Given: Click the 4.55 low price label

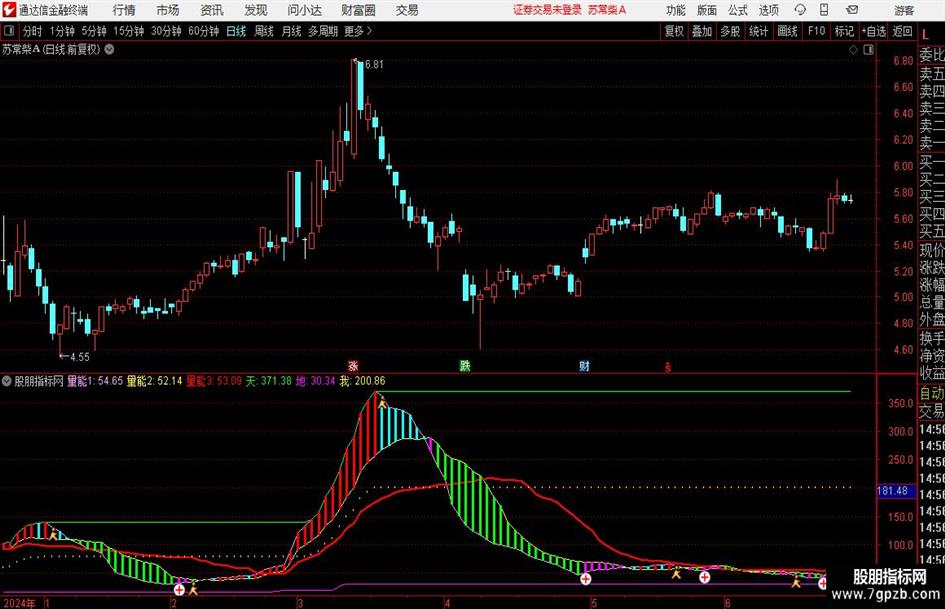Looking at the screenshot, I should coord(80,357).
